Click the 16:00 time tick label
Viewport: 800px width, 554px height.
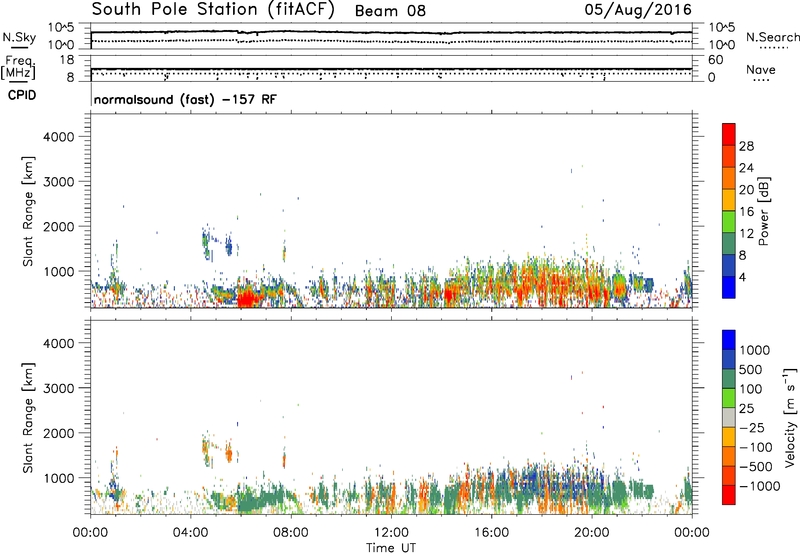click(491, 533)
